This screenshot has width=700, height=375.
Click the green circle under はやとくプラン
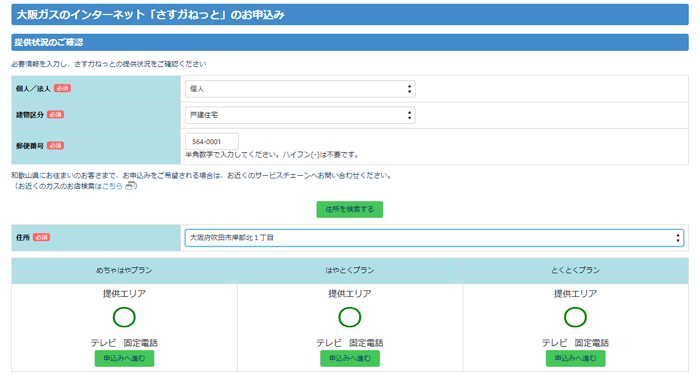coord(350,317)
